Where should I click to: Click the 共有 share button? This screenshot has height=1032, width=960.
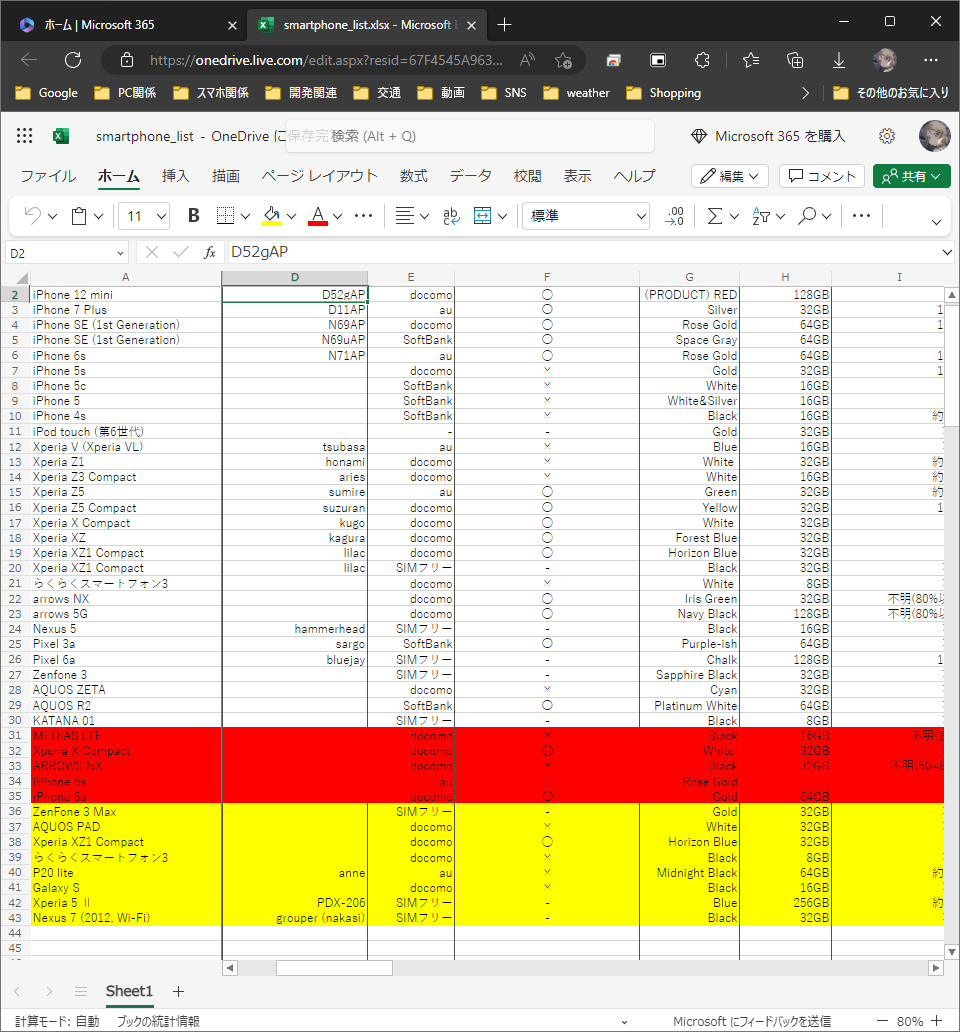(911, 176)
